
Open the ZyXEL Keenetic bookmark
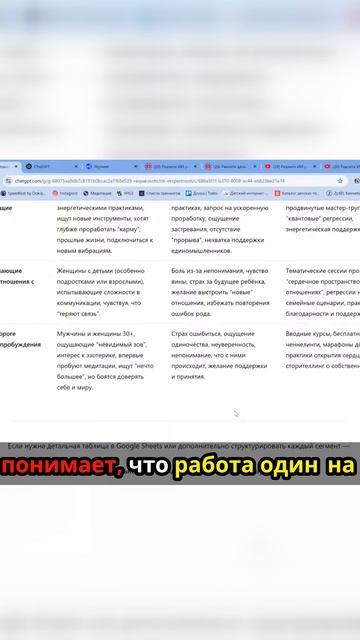343,193
